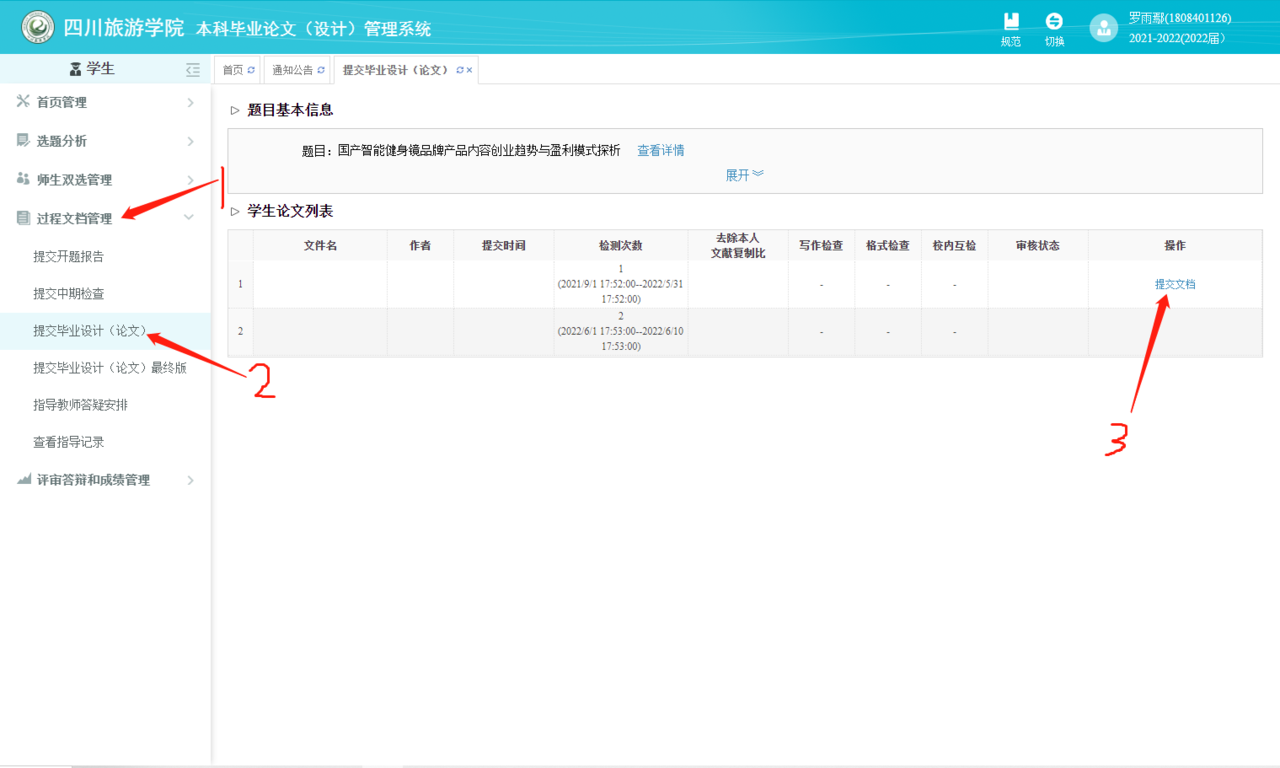Switch to the 首页 tab

tap(233, 70)
